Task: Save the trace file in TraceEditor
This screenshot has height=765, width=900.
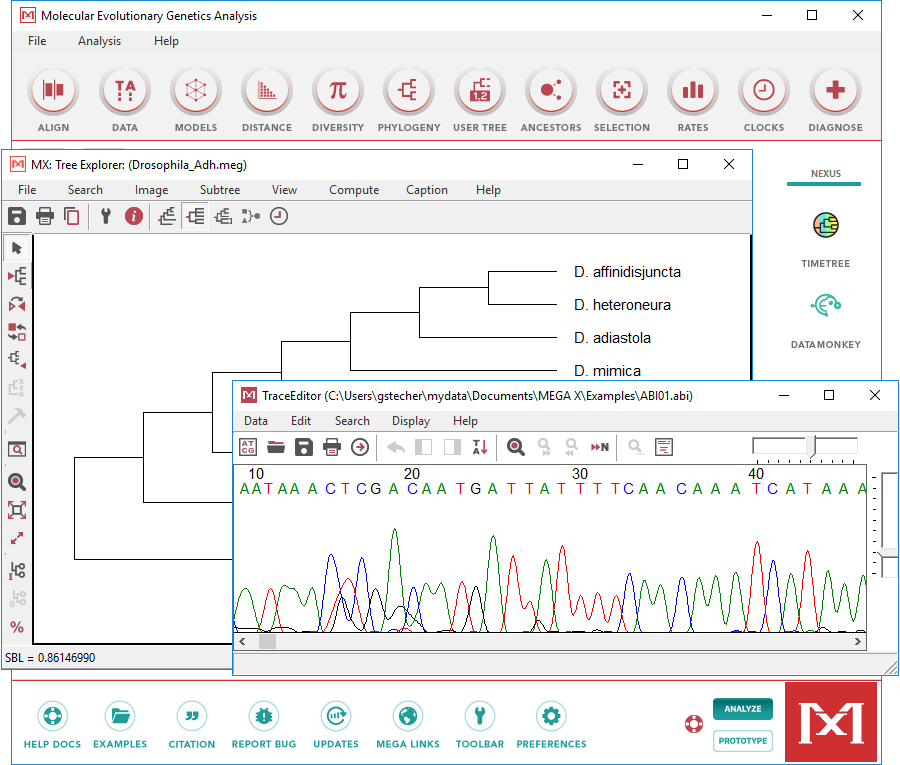Action: coord(304,447)
